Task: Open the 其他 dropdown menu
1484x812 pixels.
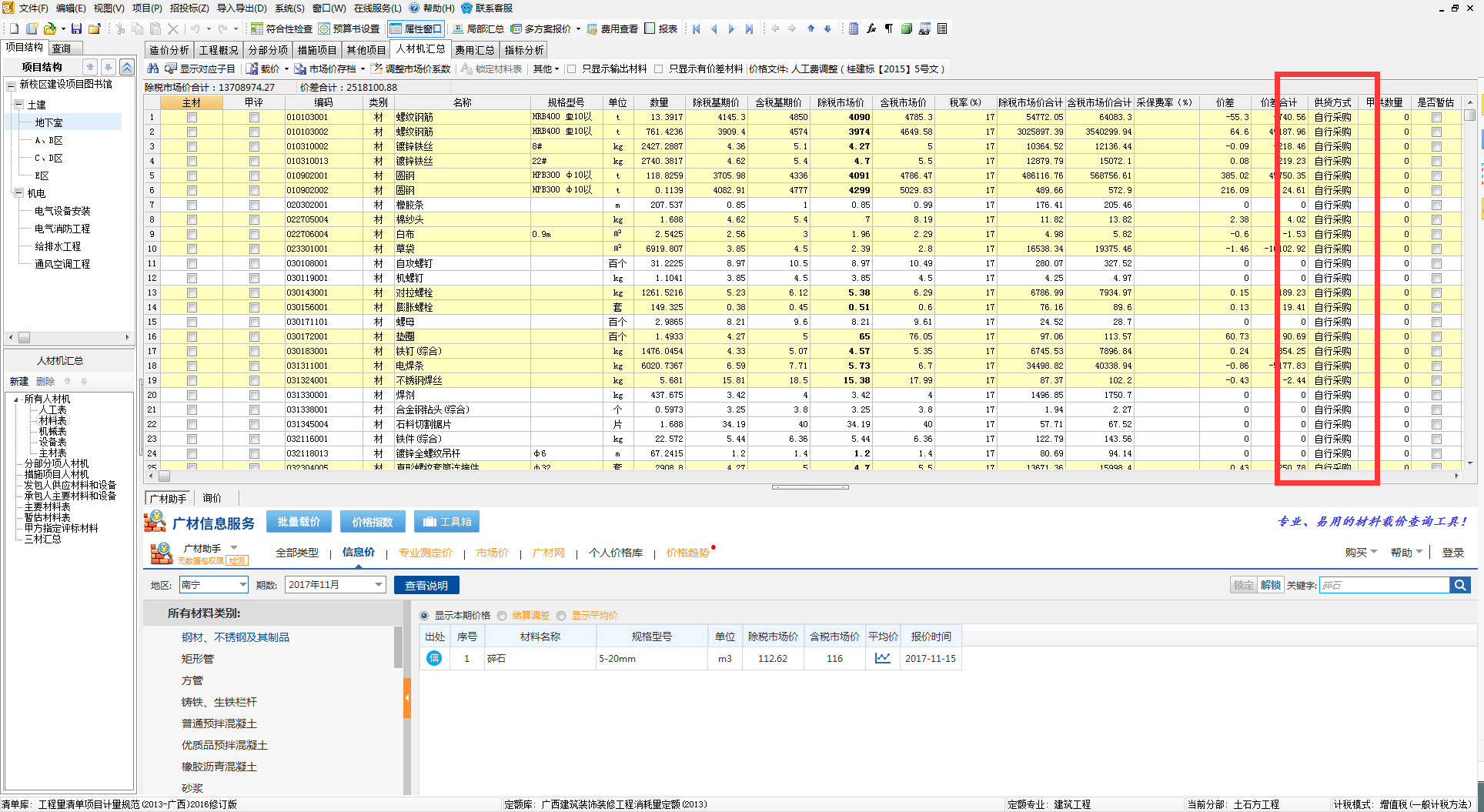Action: pos(546,69)
